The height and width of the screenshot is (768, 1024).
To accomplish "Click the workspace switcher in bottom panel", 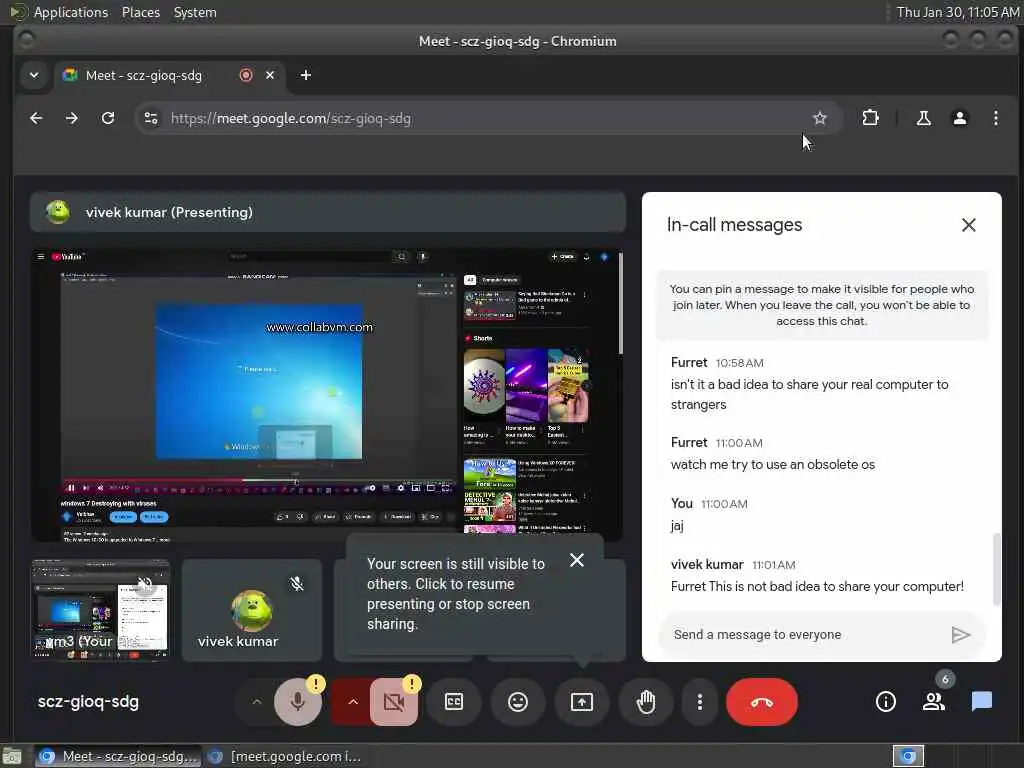I will point(908,756).
